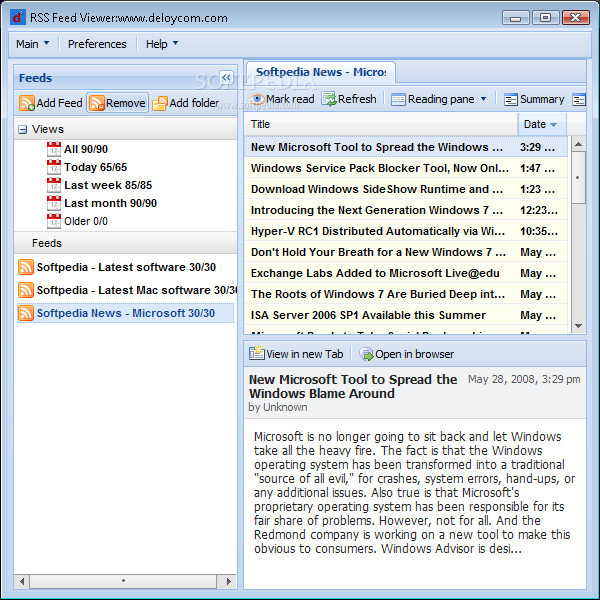Click the May 28, 2008, 3:29 pm timestamp

pos(524,379)
